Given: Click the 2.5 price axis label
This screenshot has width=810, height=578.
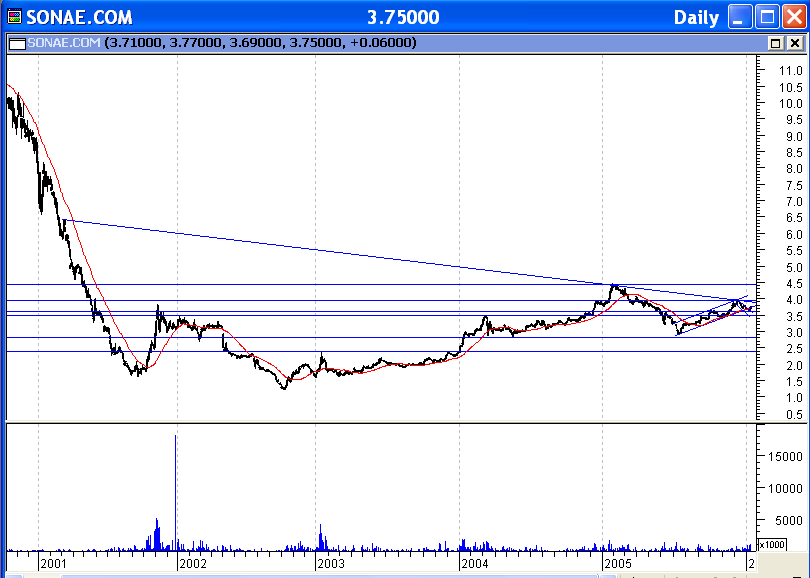Looking at the screenshot, I should pyautogui.click(x=794, y=349).
